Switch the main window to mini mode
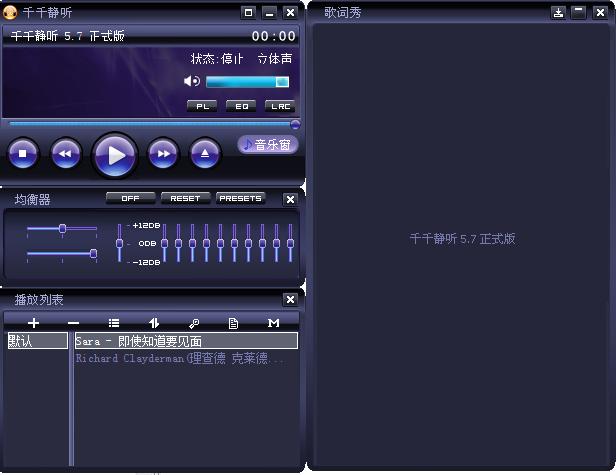Viewport: 616px width, 475px height. pos(248,13)
